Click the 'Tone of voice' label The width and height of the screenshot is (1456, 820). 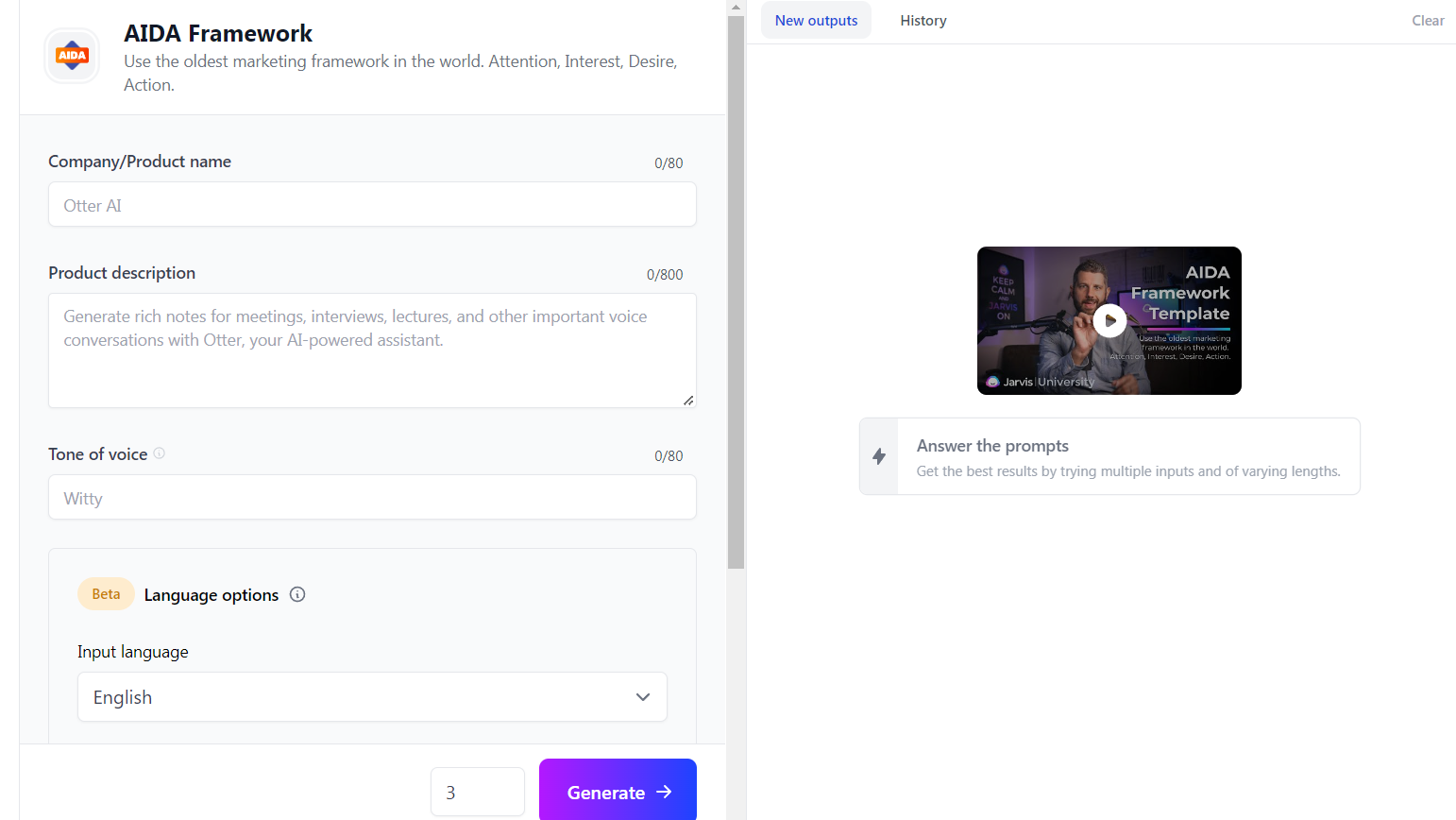98,454
